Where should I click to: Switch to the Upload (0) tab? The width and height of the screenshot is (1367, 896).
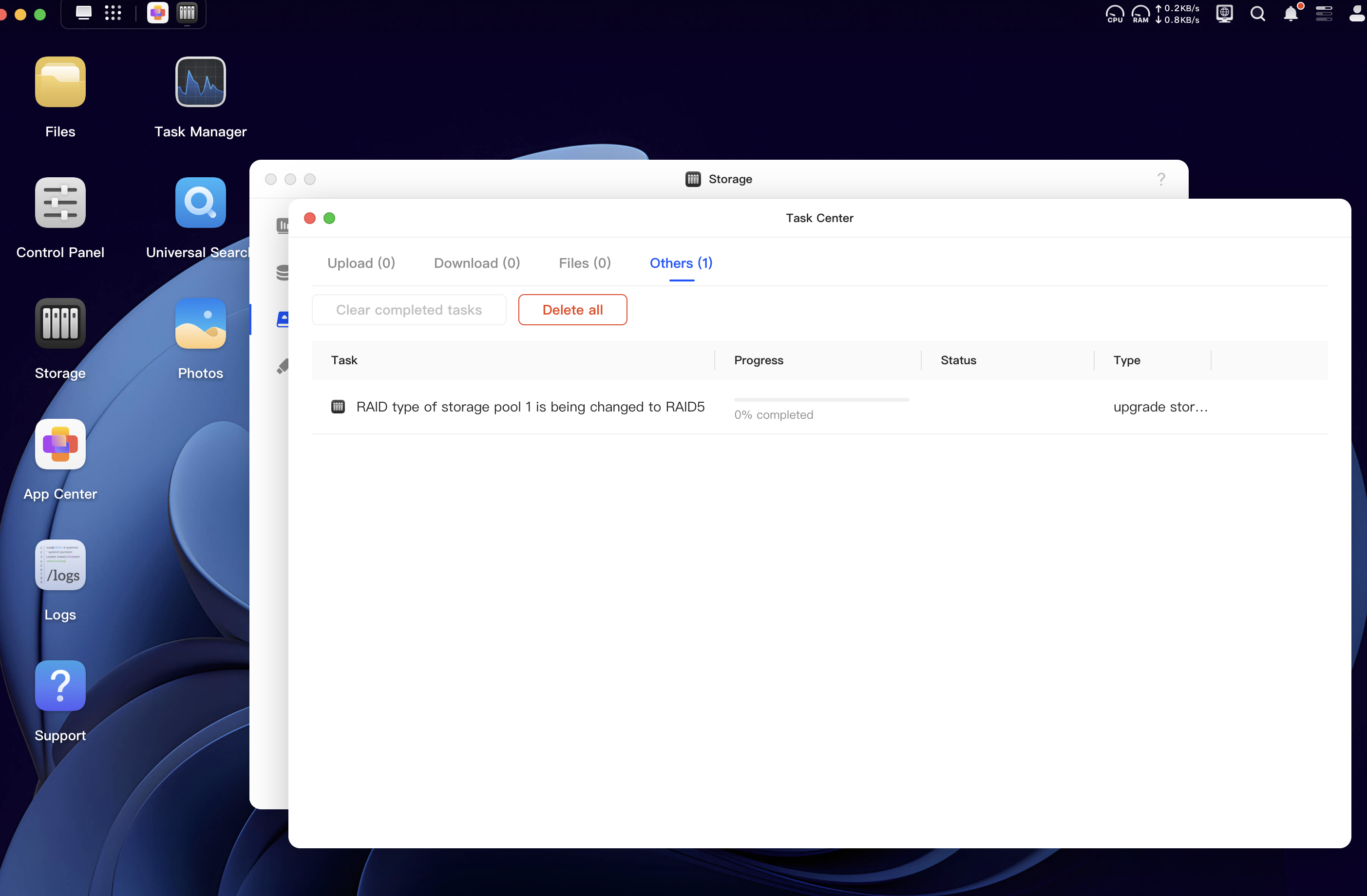[361, 263]
